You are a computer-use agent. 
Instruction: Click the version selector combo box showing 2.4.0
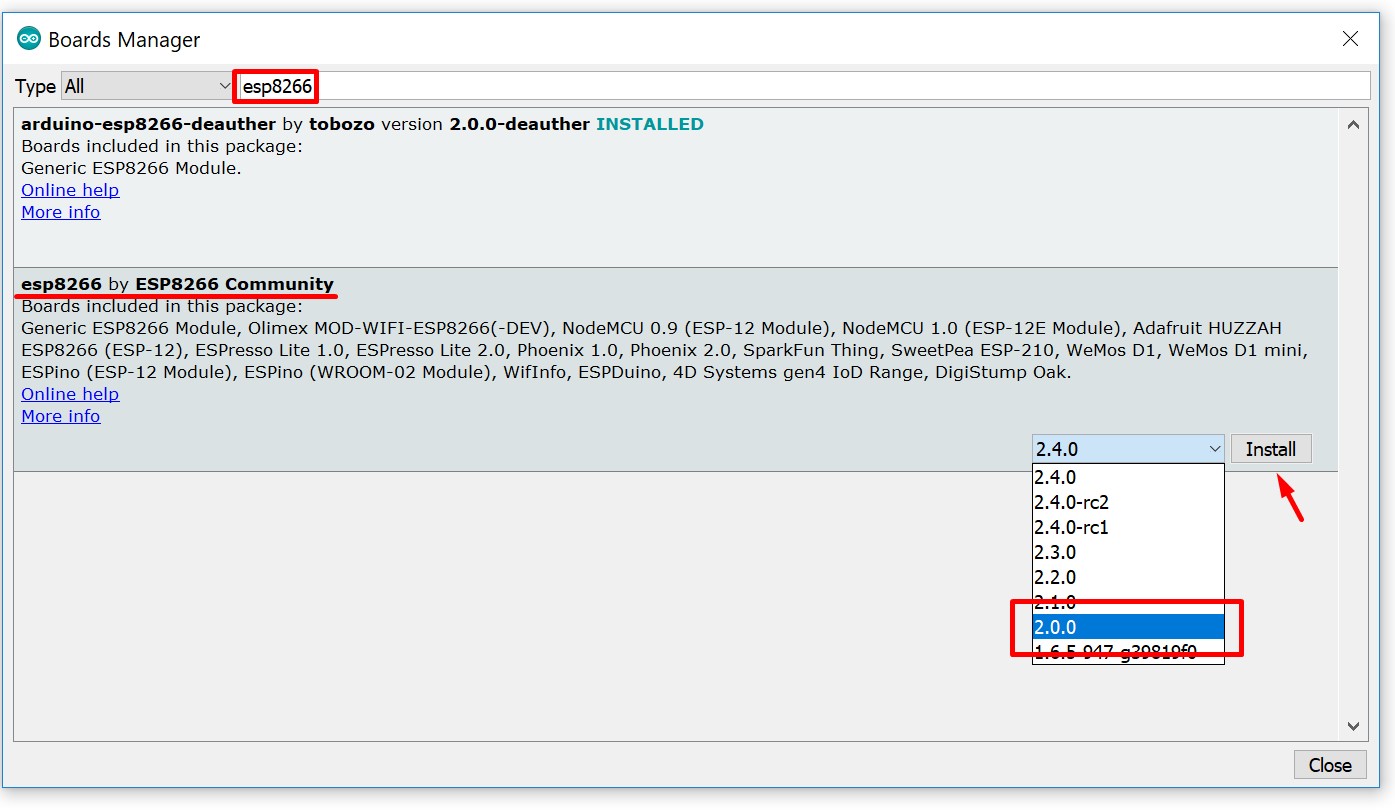1128,449
